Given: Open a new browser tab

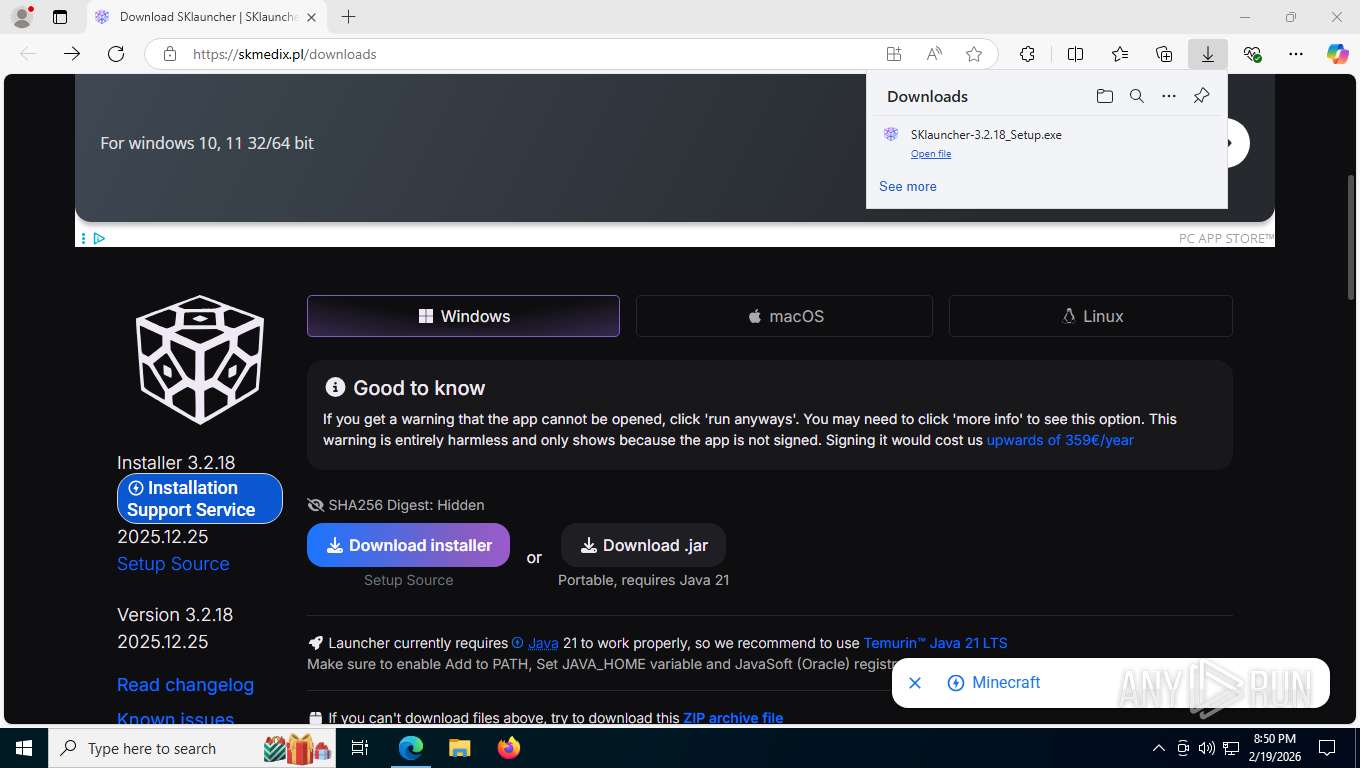Looking at the screenshot, I should [x=348, y=17].
